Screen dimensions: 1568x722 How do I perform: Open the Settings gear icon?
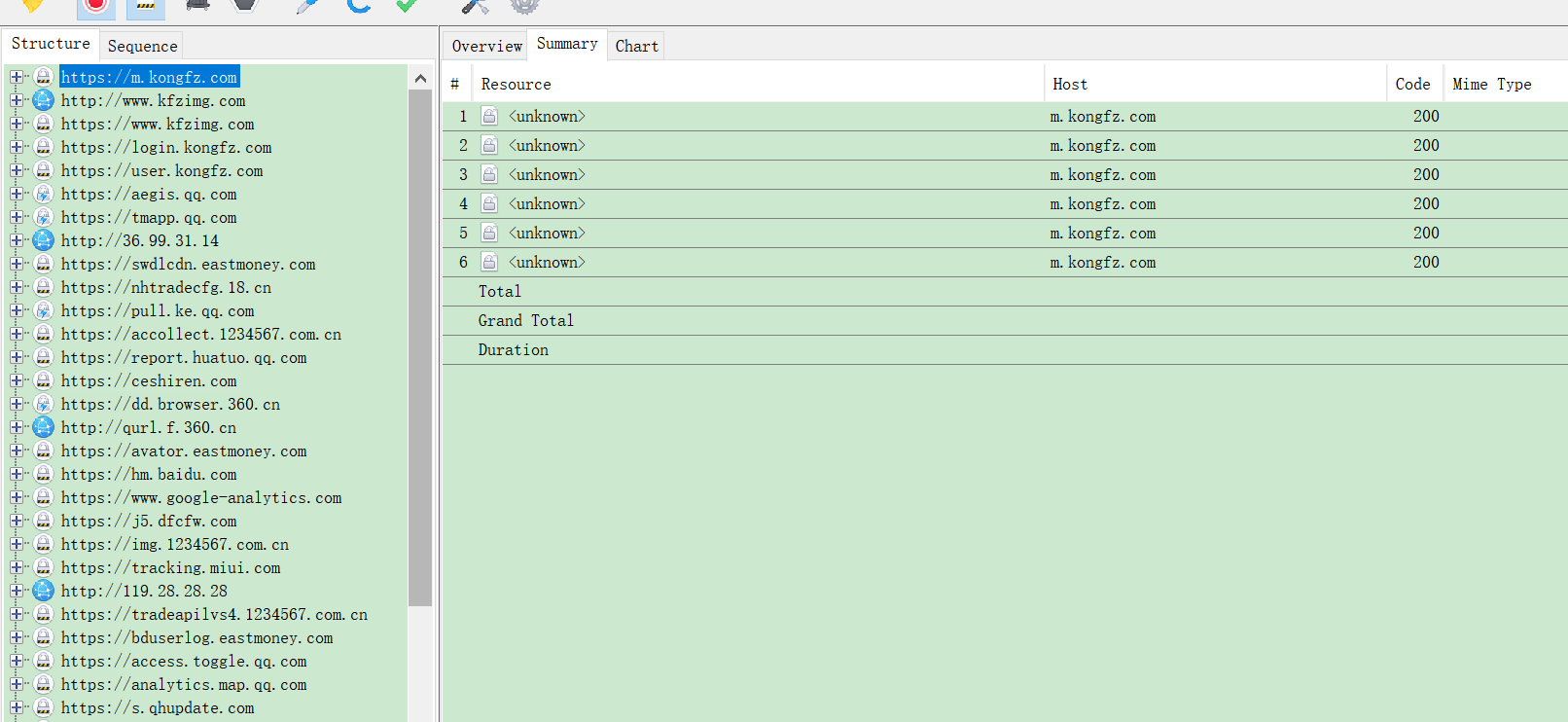[x=524, y=5]
